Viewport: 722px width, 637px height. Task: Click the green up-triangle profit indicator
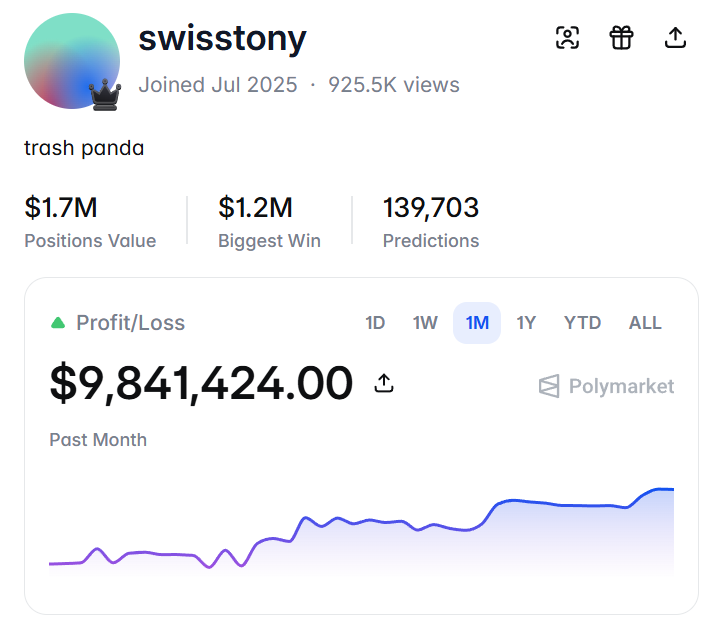(x=58, y=322)
